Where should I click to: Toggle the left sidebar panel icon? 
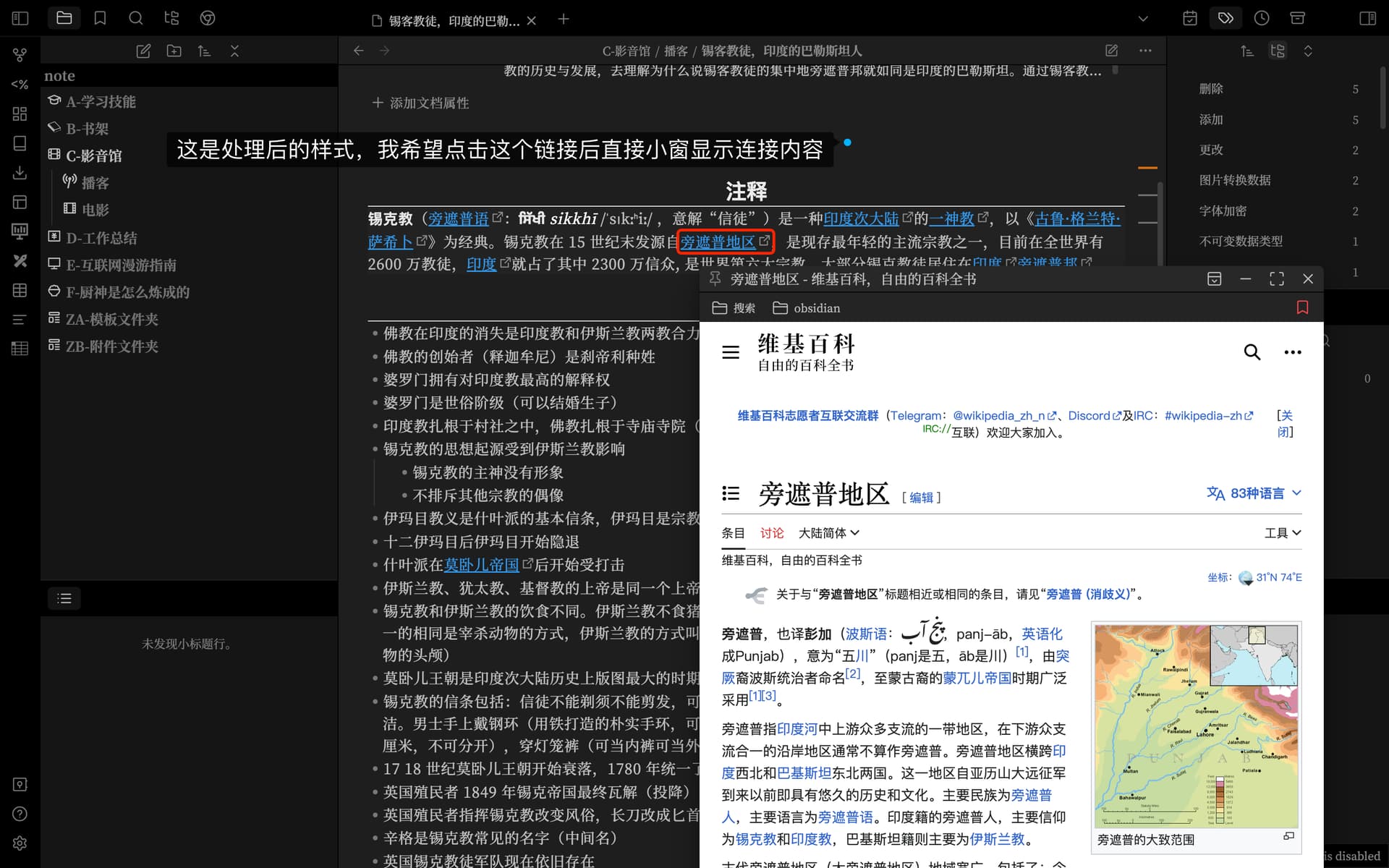(x=20, y=18)
